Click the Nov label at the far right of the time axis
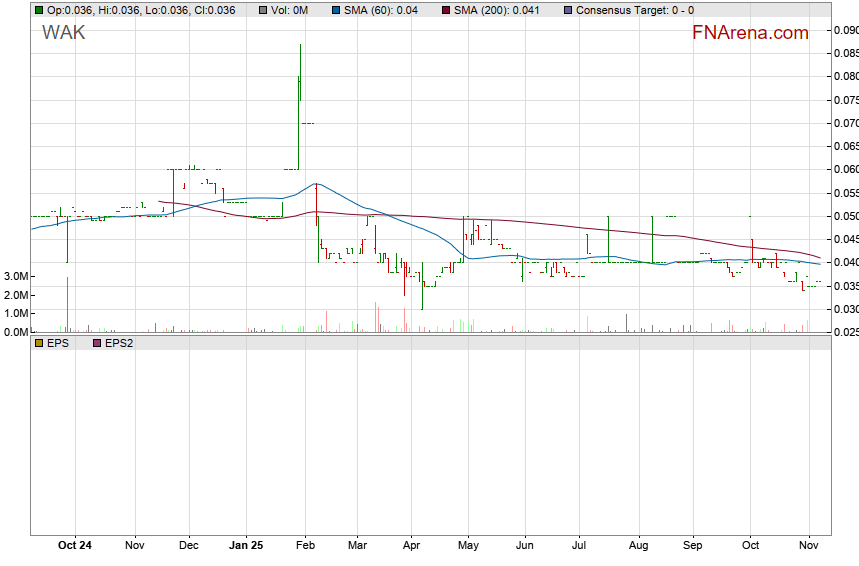This screenshot has height=566, width=859. tap(810, 546)
